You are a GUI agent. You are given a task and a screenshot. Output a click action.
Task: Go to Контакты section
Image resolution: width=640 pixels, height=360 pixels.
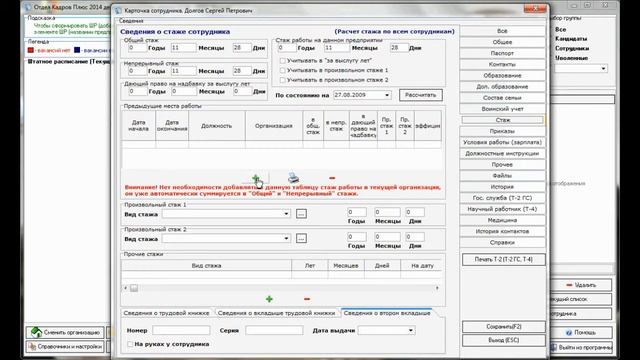point(502,64)
